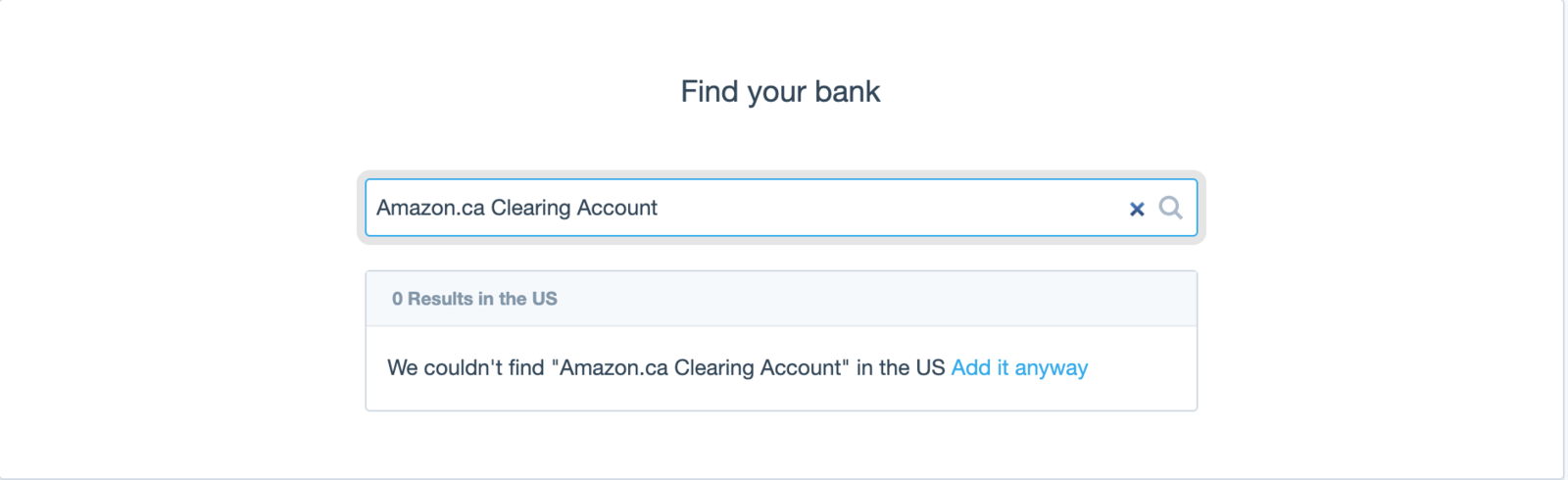1568x480 pixels.
Task: Click the magnifying glass search icon
Action: coord(1170,208)
